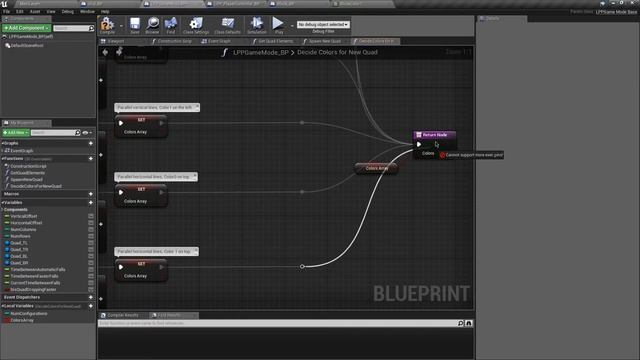Toggle VerticalOffset variable editable checkbox
640x360 pixels.
(x=91, y=216)
